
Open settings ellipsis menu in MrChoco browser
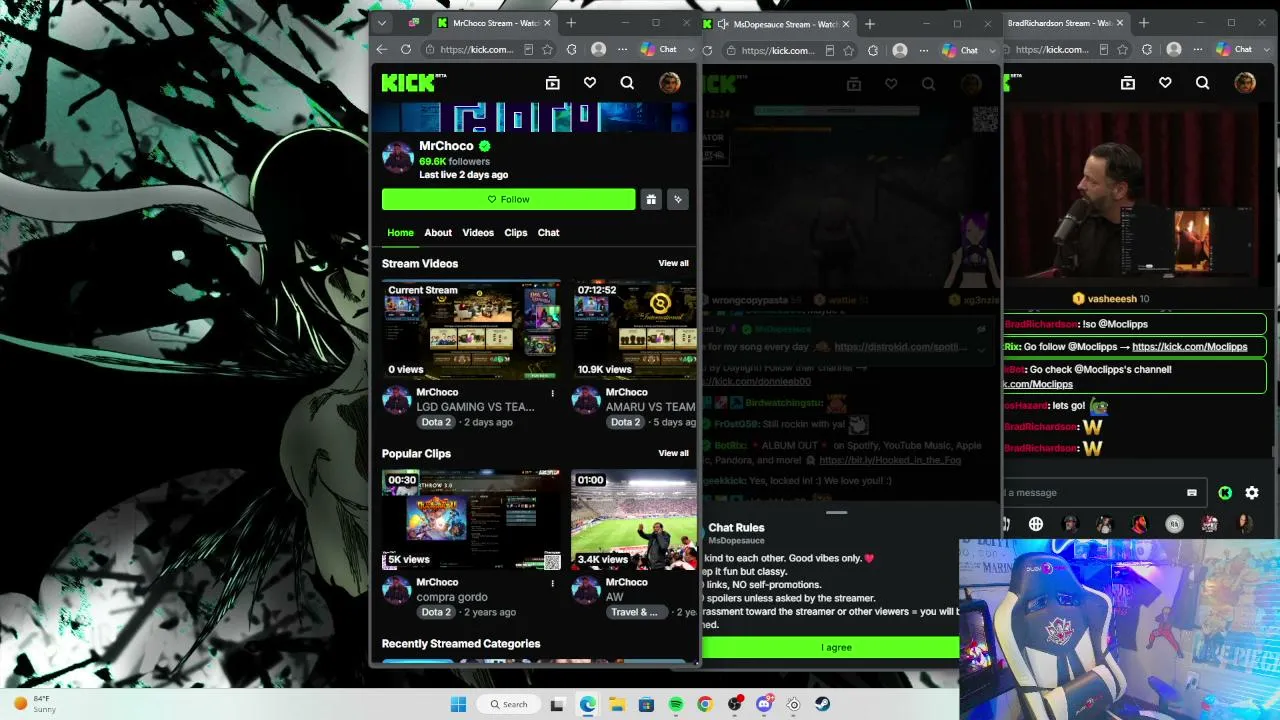[x=622, y=49]
